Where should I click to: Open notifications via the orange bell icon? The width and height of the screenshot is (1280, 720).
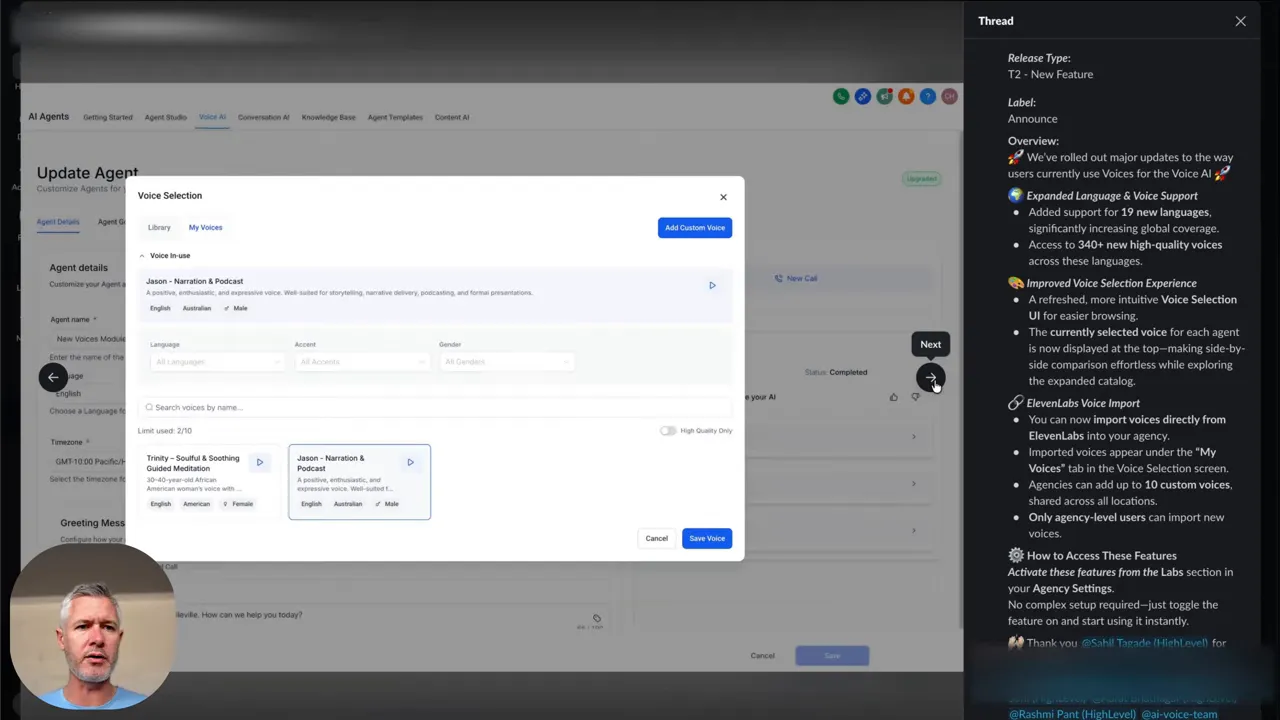pos(906,96)
